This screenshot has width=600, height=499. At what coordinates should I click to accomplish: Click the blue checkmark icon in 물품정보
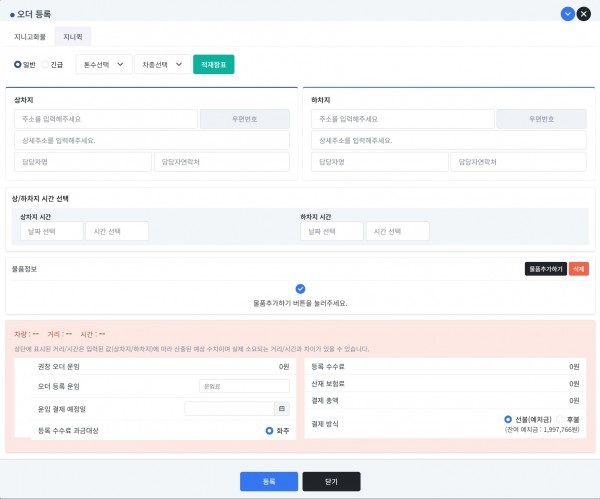(x=300, y=289)
